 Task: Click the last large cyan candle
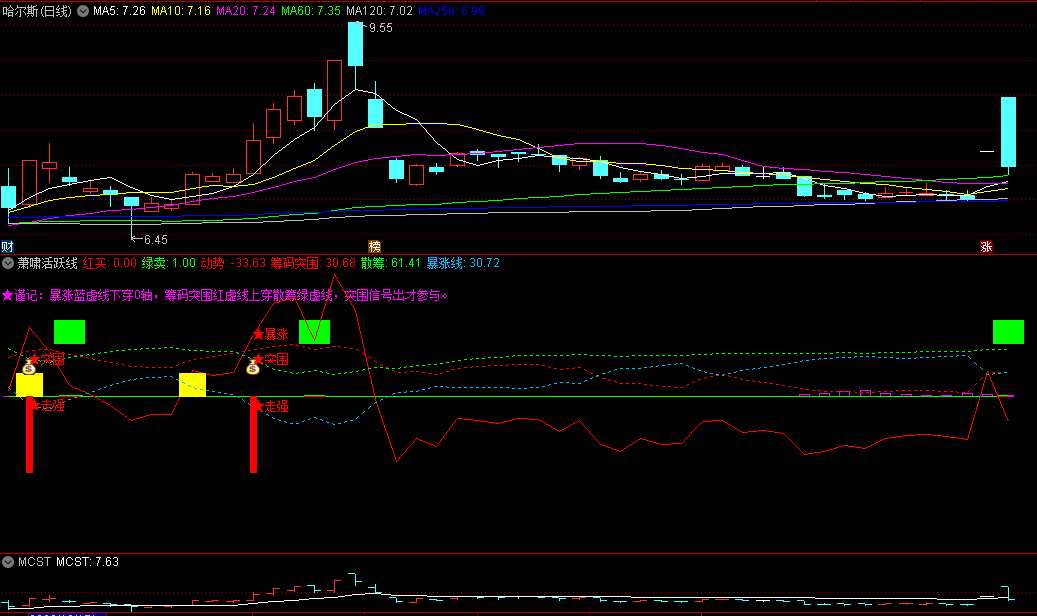[1008, 132]
